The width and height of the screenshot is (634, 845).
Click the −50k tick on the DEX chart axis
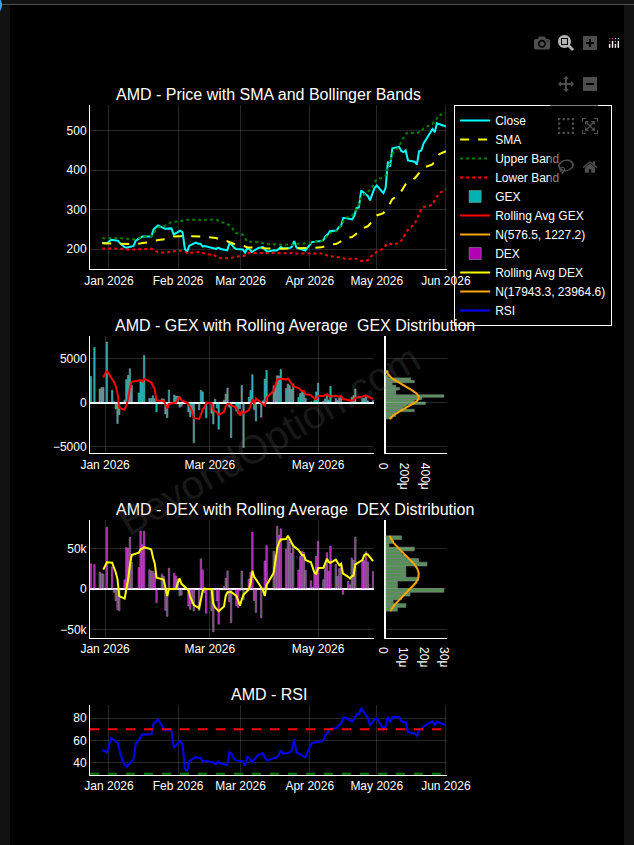[73, 631]
